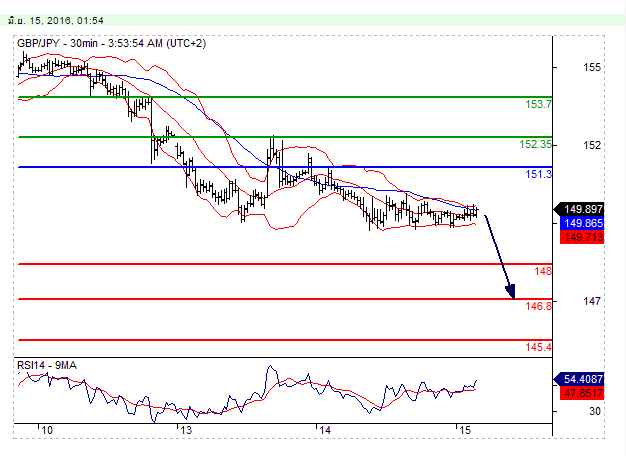Click the 147 price axis label
The height and width of the screenshot is (456, 626).
[x=592, y=301]
